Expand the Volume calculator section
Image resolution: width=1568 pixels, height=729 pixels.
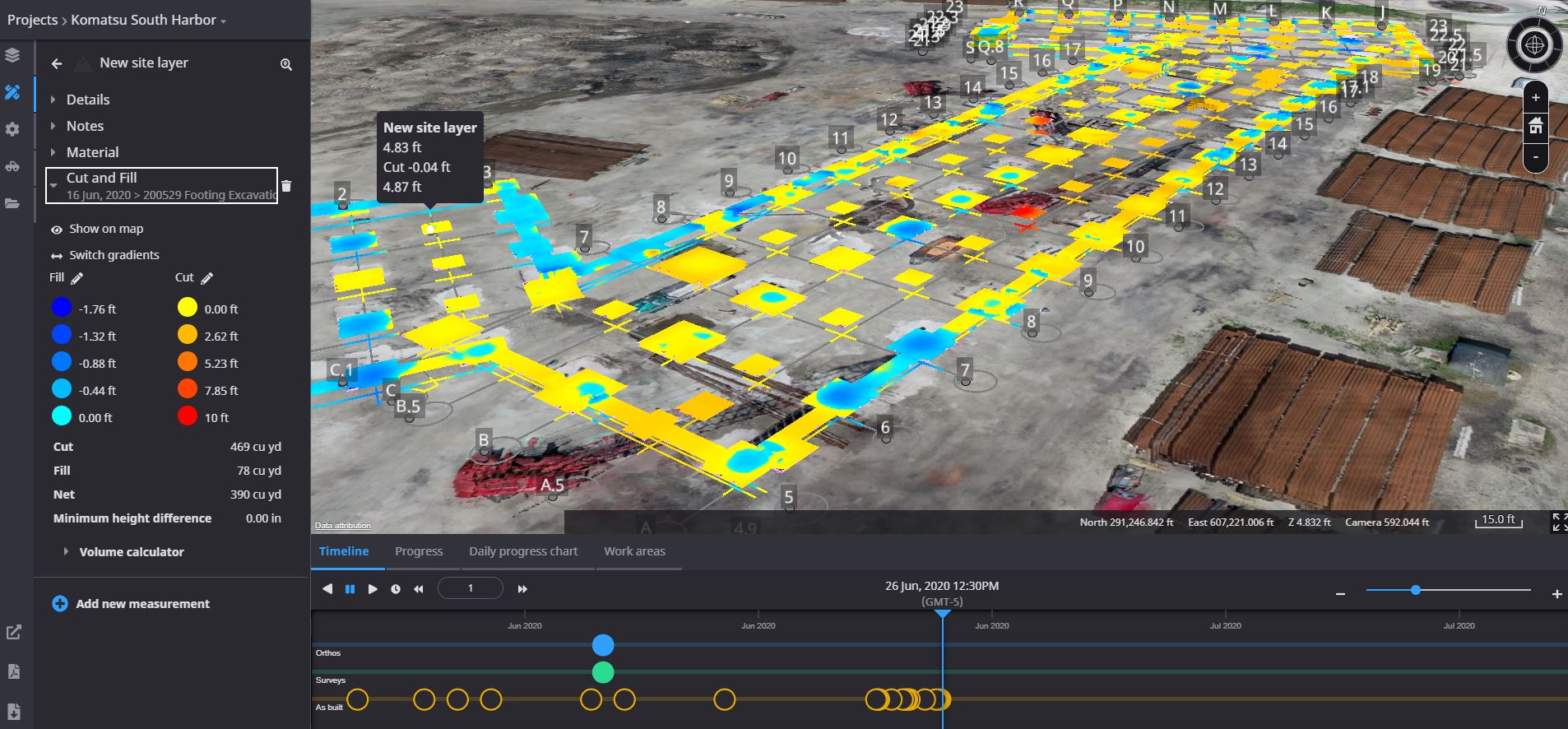[x=131, y=552]
